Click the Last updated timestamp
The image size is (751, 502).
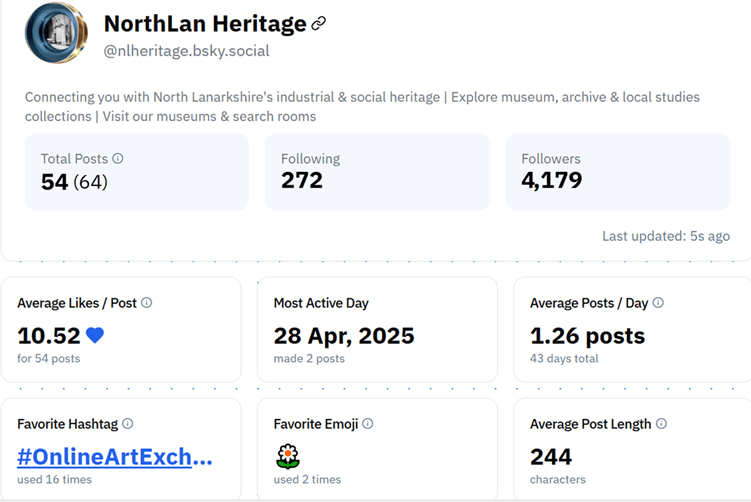[x=665, y=236]
